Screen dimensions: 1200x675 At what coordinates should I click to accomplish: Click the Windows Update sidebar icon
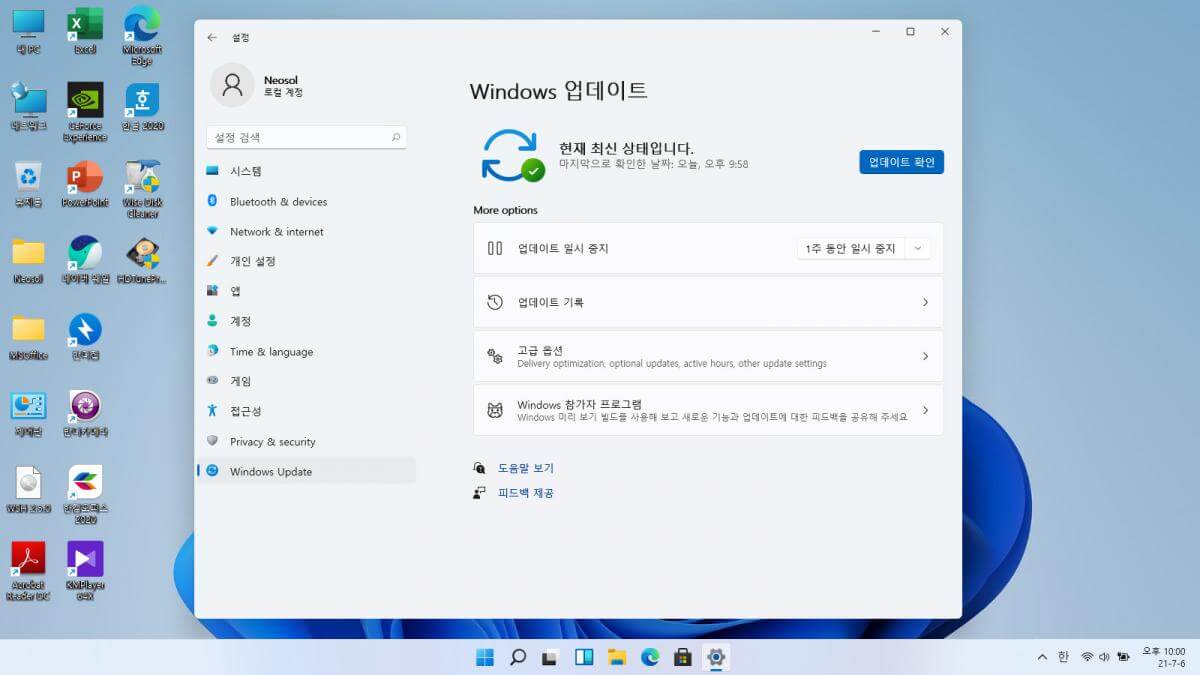point(212,471)
